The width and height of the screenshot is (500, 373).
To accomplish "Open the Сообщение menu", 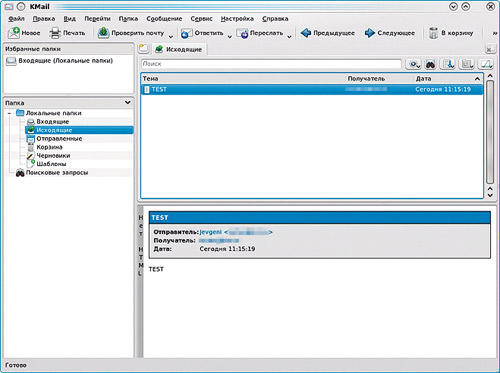I will tap(164, 19).
